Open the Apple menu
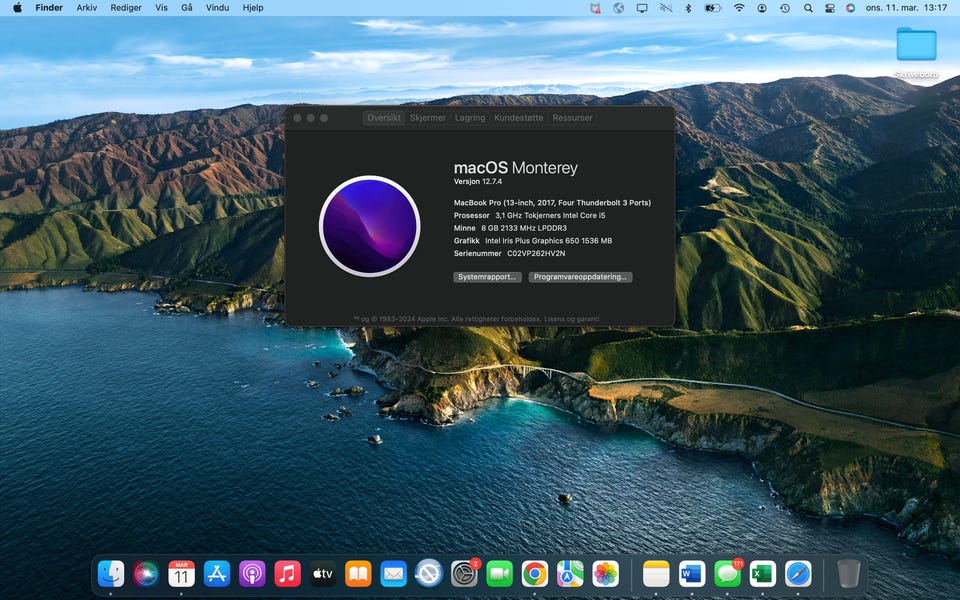960x600 pixels. (x=17, y=8)
